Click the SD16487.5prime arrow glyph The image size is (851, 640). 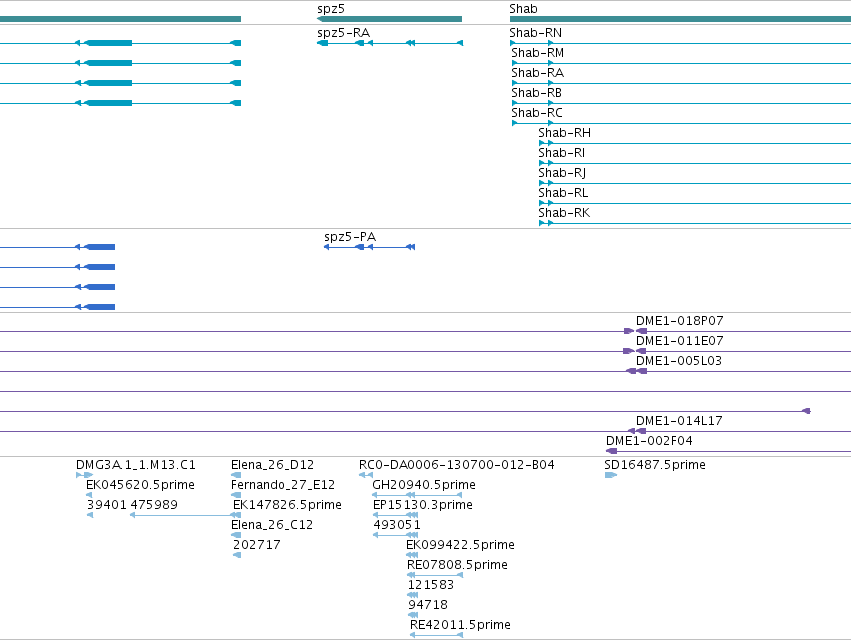pyautogui.click(x=611, y=475)
